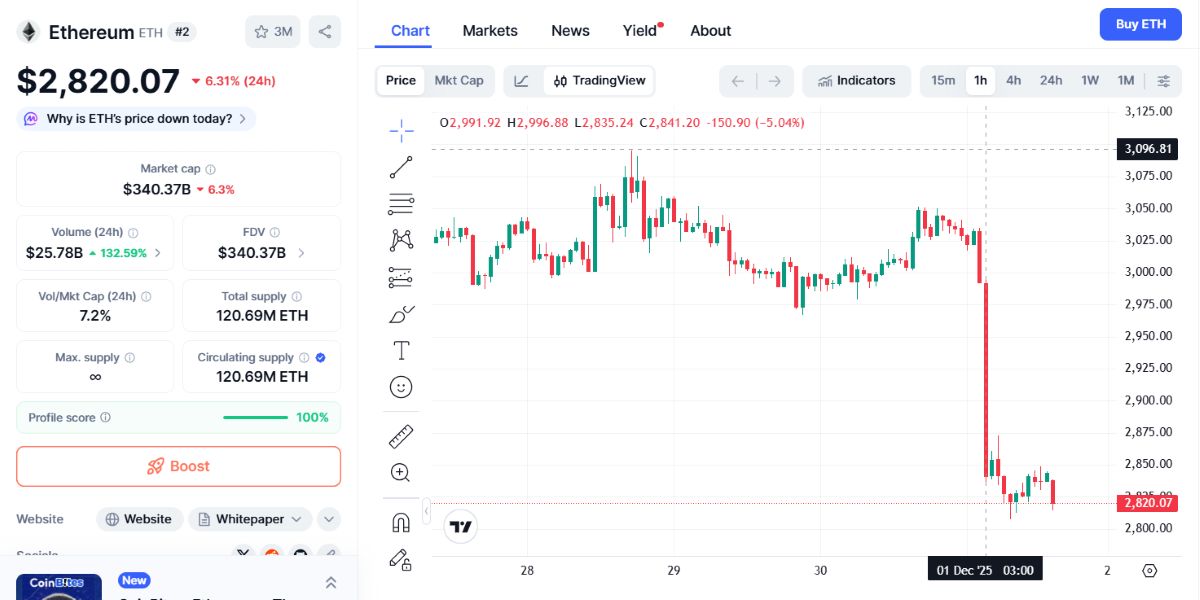
Task: Open Ethereum's Reddit social link
Action: pyautogui.click(x=271, y=553)
